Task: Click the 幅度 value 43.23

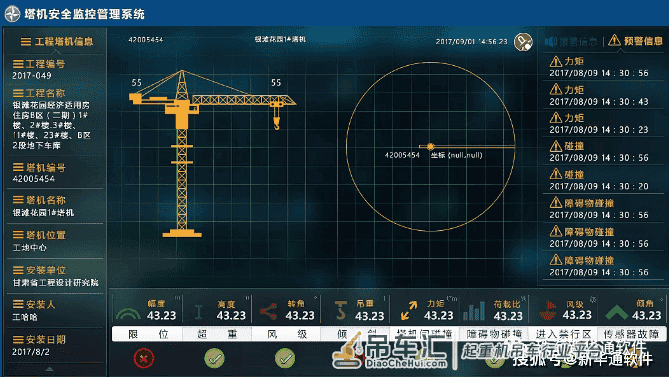Action: (161, 316)
